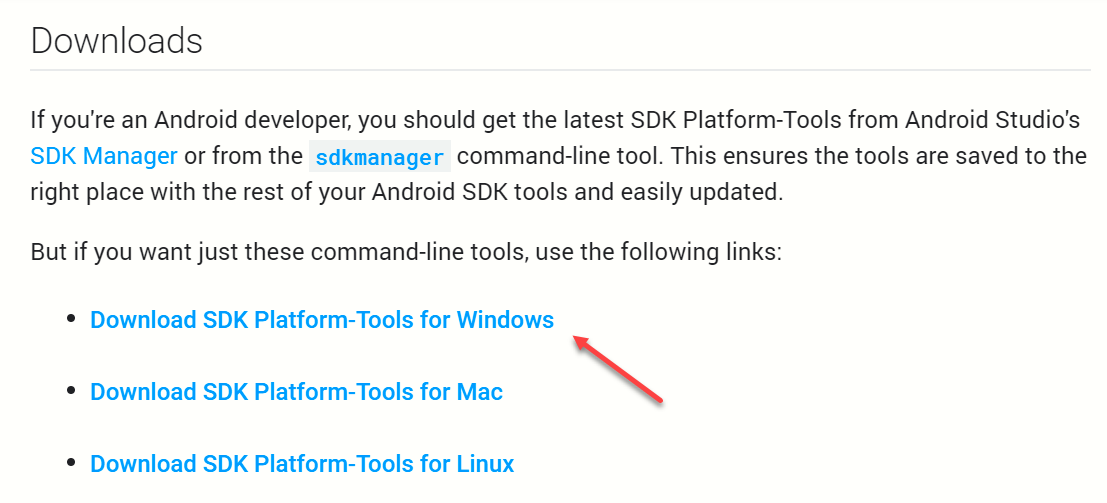Click the word Linux in the third link
The height and width of the screenshot is (503, 1107).
coord(486,463)
